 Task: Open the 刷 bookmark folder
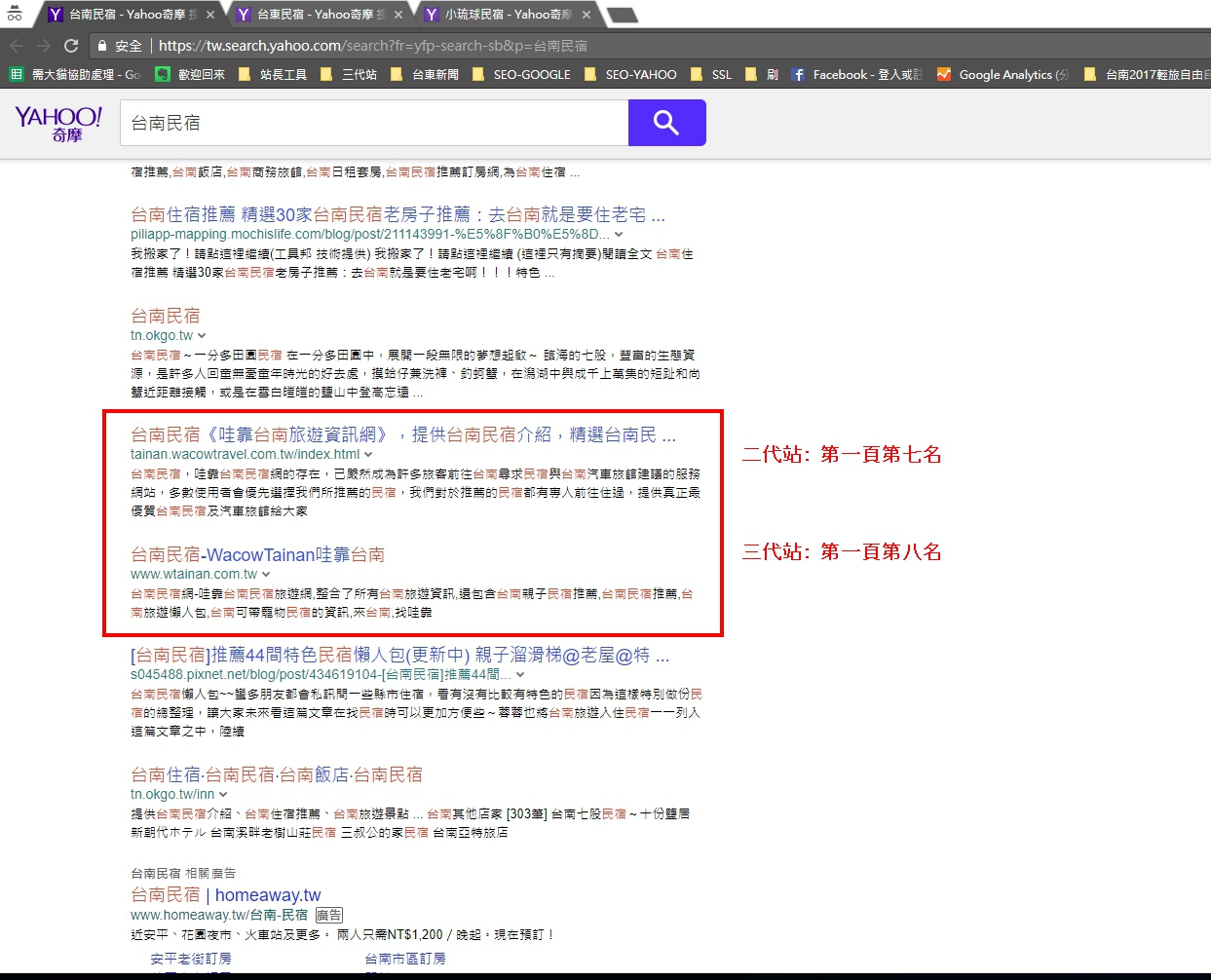[x=761, y=74]
